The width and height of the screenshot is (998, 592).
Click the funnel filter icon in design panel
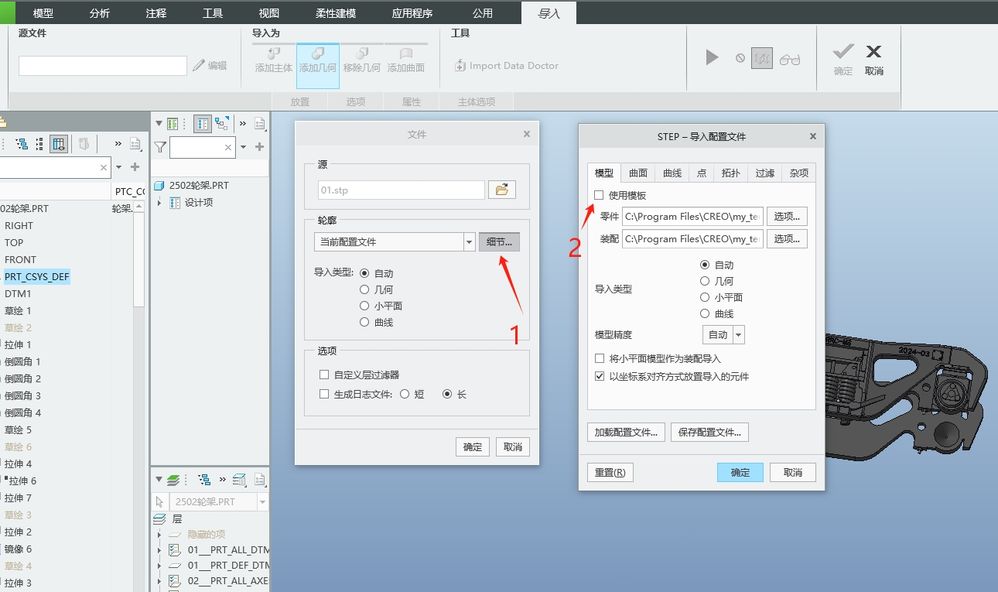point(160,148)
